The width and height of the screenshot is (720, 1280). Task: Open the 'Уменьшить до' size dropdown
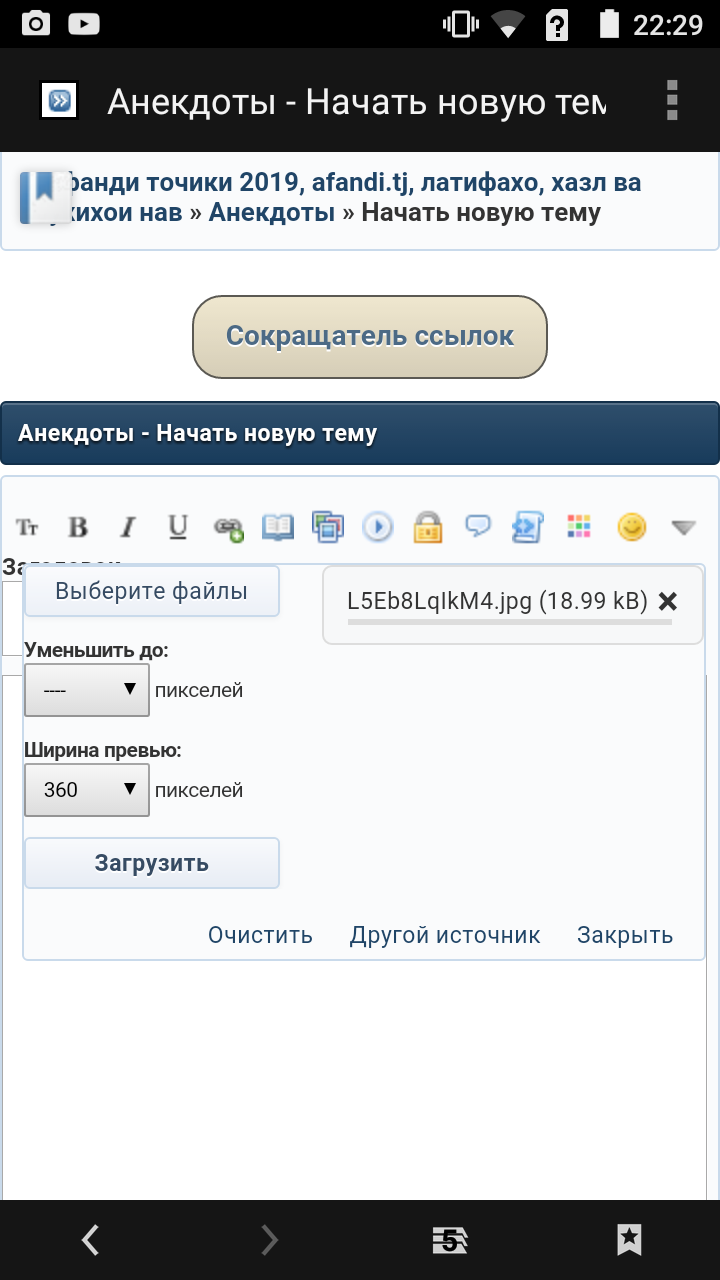pyautogui.click(x=87, y=690)
